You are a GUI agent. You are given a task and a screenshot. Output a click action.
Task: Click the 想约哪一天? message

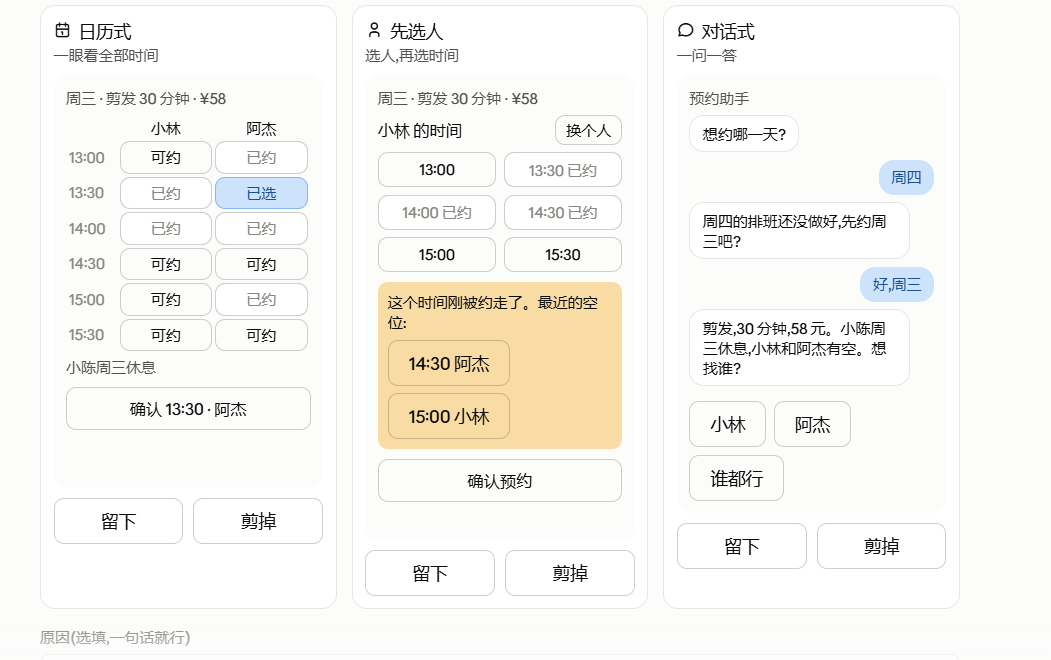tap(744, 134)
